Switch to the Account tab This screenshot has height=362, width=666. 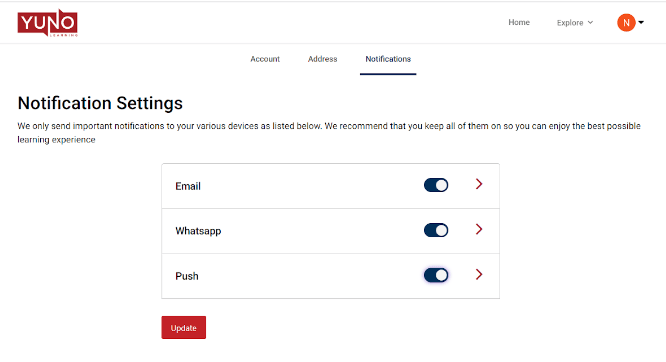click(265, 59)
